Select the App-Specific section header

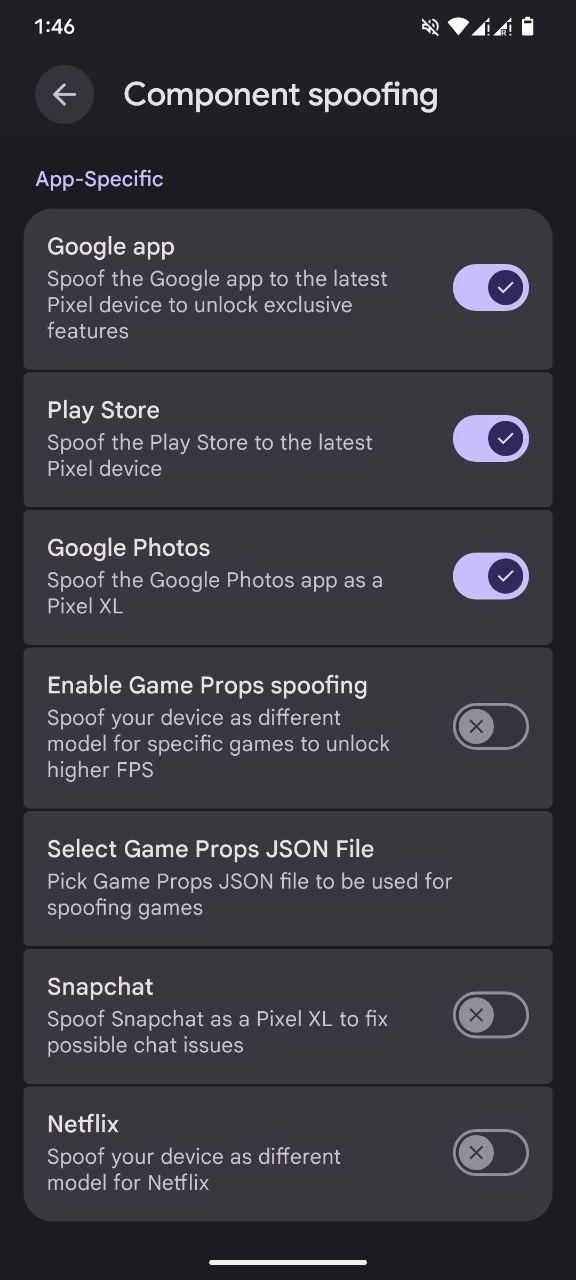tap(99, 179)
